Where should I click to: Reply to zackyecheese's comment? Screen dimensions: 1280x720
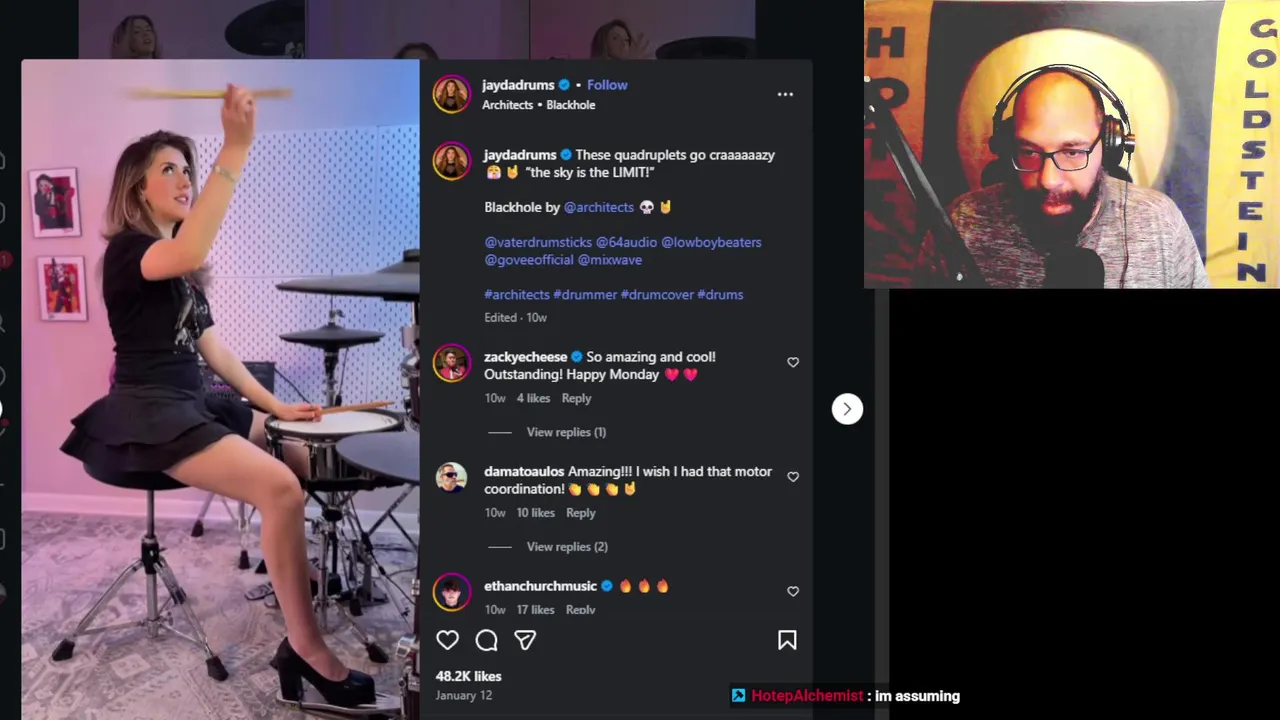(576, 398)
